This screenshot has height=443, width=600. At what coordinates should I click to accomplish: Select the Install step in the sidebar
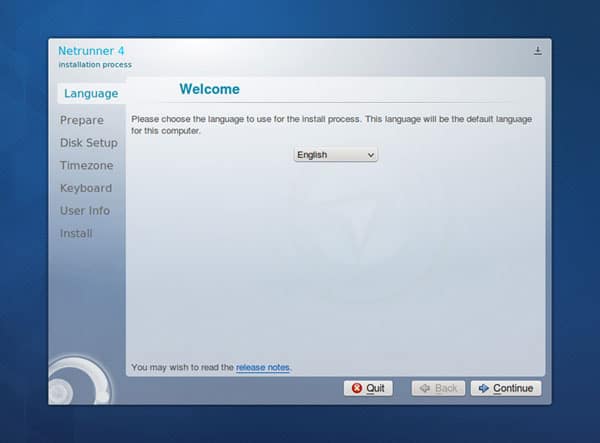pyautogui.click(x=76, y=234)
